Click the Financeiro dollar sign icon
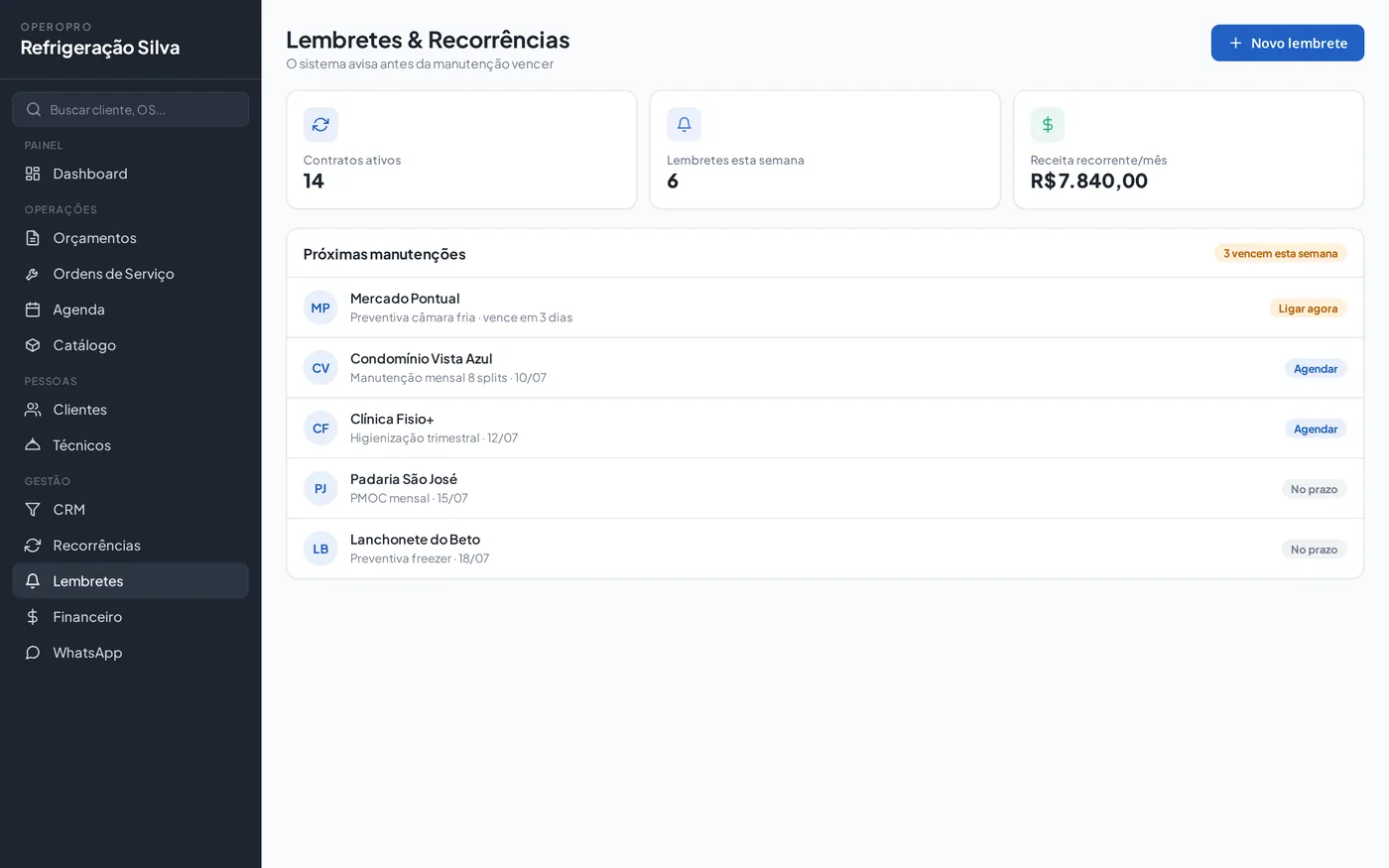1389x868 pixels. point(33,617)
